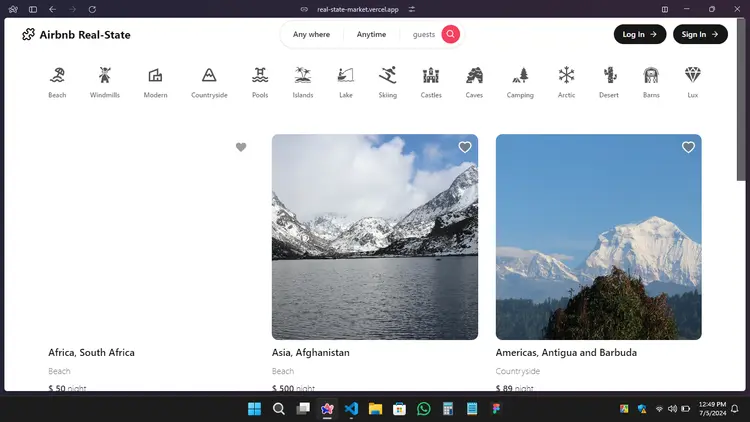This screenshot has height=422, width=750.
Task: Select the Castles category icon
Action: (x=431, y=75)
